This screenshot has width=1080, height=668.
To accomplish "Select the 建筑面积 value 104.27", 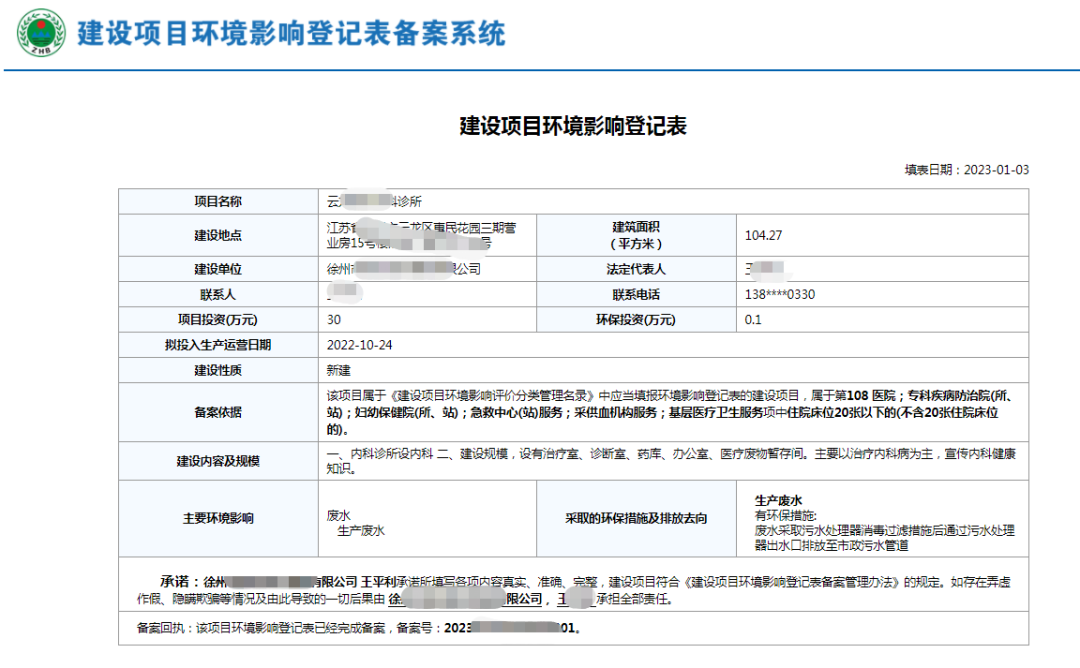I will point(764,236).
